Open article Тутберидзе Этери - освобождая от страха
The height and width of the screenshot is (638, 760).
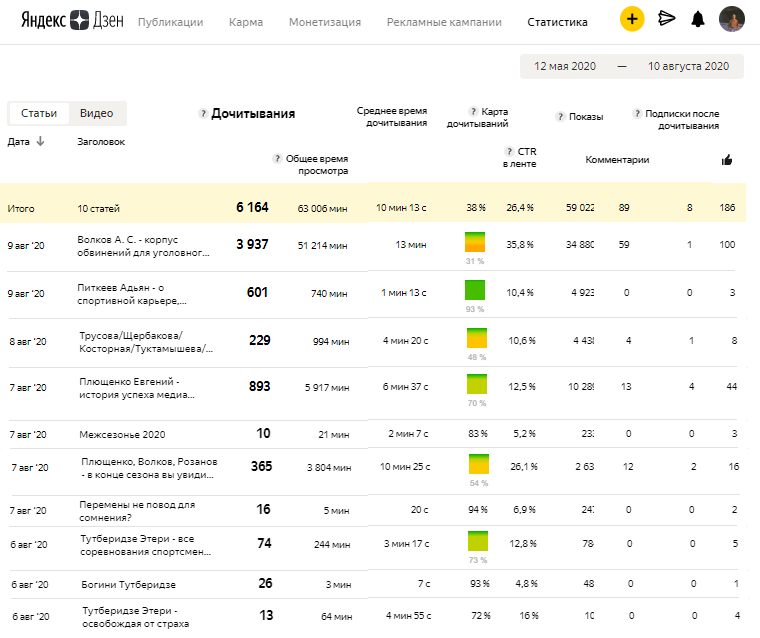(135, 617)
